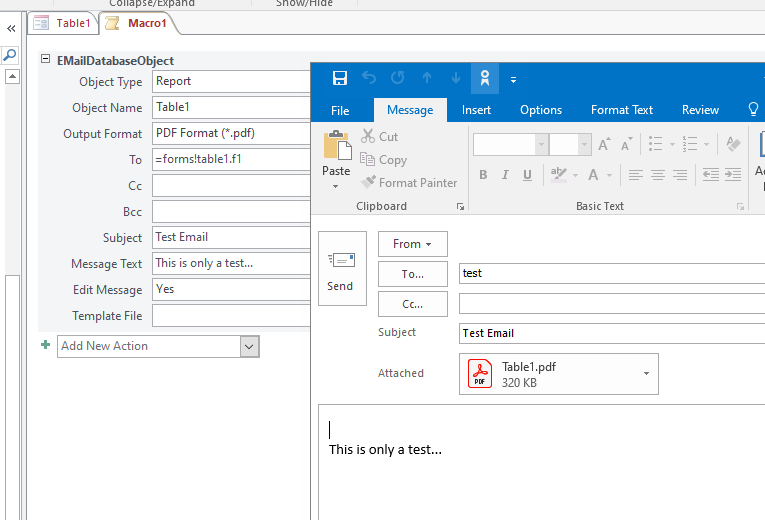765x520 pixels.
Task: Click the Previous Item up arrow
Action: coord(427,78)
